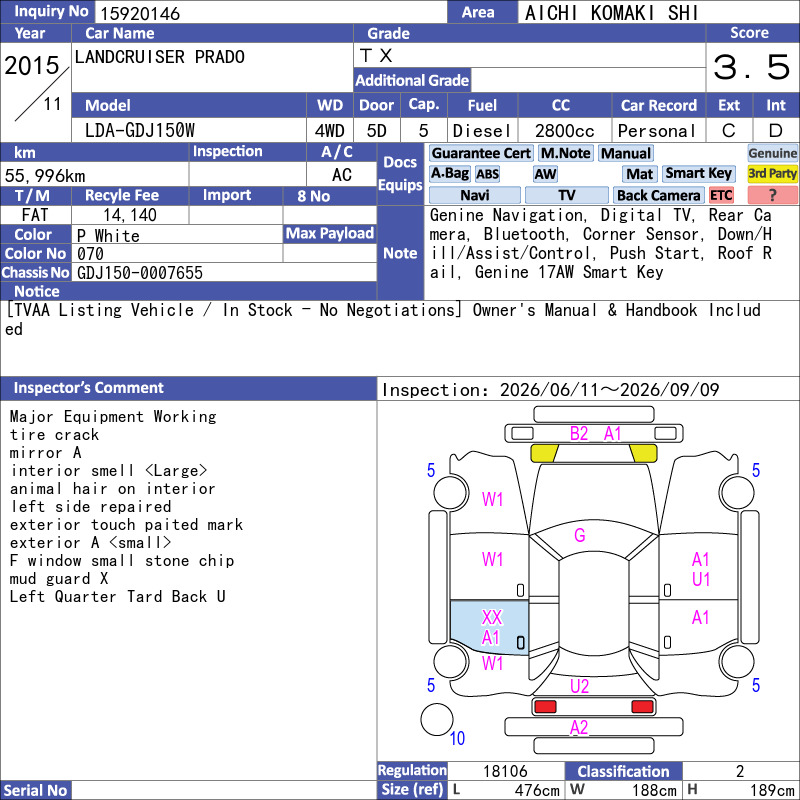Click the red left tail light
This screenshot has height=800, width=800.
[545, 707]
